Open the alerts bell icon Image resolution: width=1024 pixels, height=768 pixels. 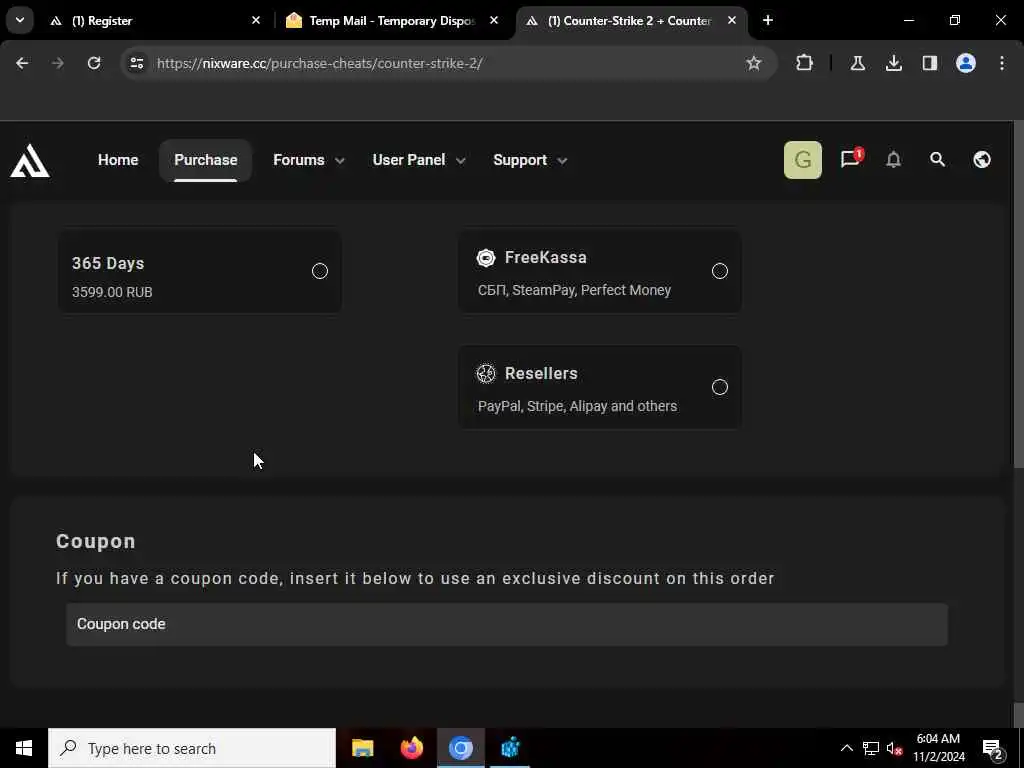pyautogui.click(x=893, y=159)
